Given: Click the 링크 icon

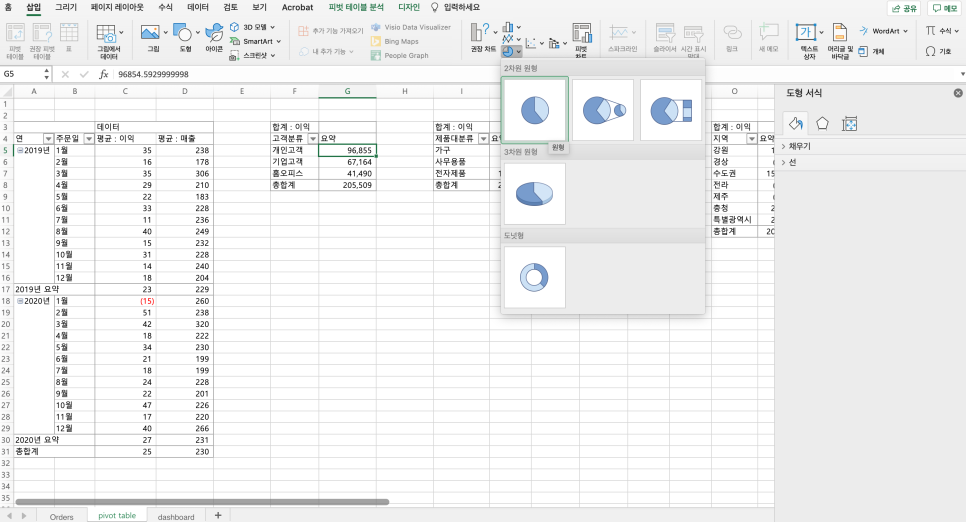Looking at the screenshot, I should (731, 37).
